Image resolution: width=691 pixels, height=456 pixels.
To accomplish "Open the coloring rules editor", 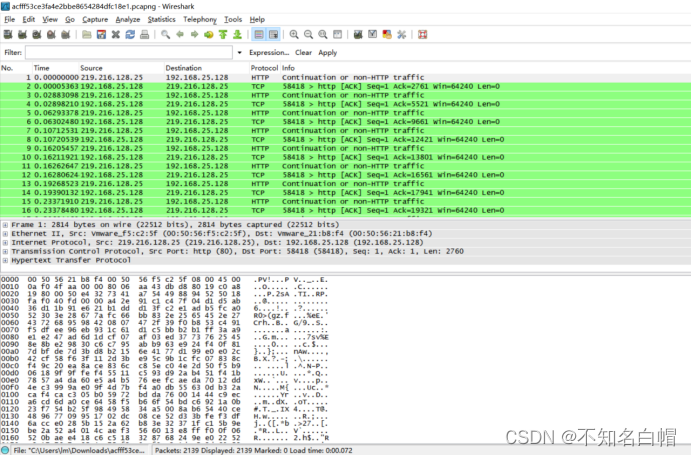I will [387, 34].
